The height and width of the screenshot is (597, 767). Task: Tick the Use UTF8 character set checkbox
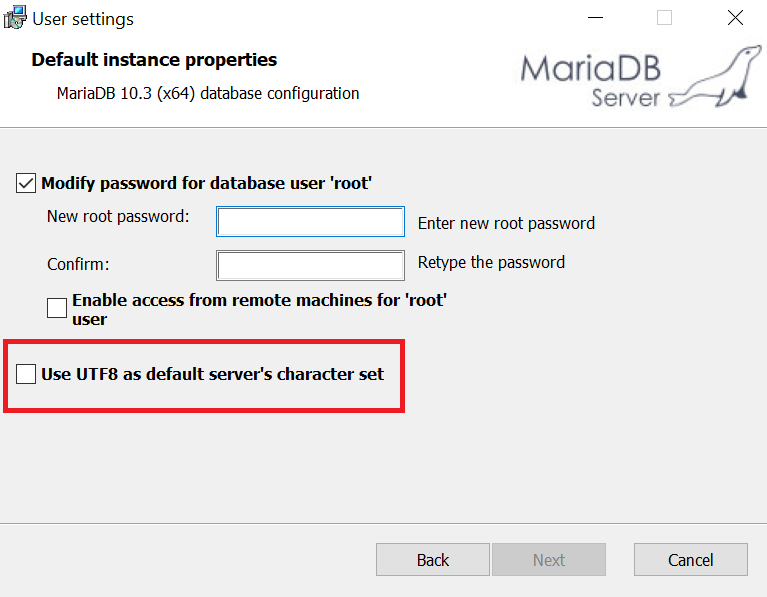point(26,374)
